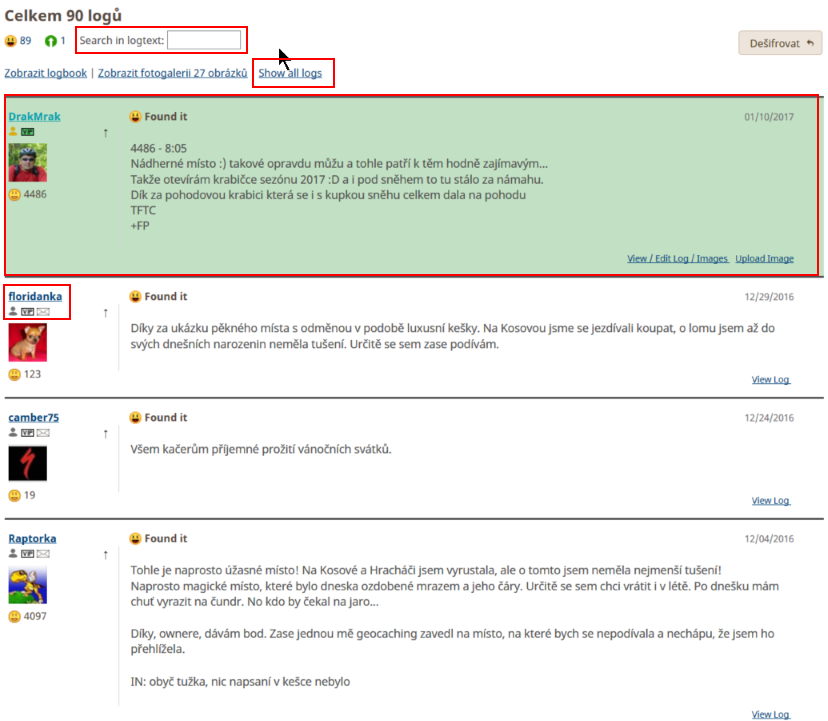Open Zobrazit fotogalerii 27 obrázků link
The image size is (828, 721).
pos(172,74)
